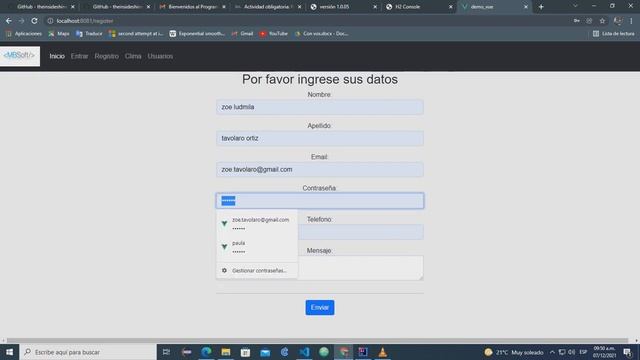Screen dimensions: 640x360
Task: Focus the Telefono input field
Action: click(361, 232)
